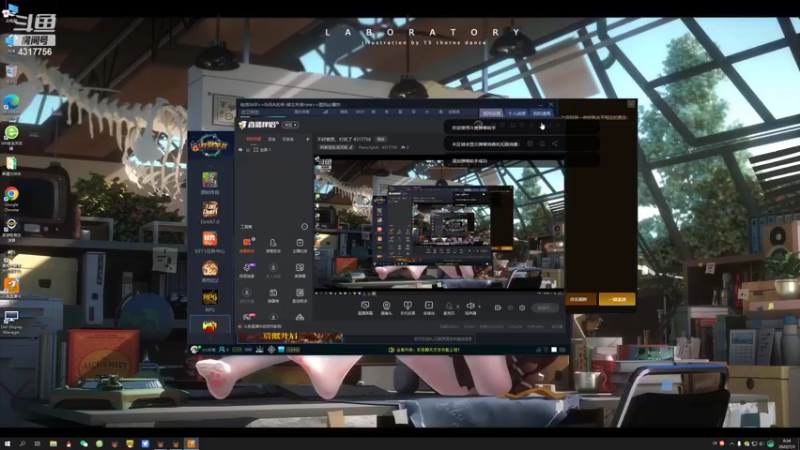Select the first orange scene tab
Viewport: 800px width, 450px height.
254,139
